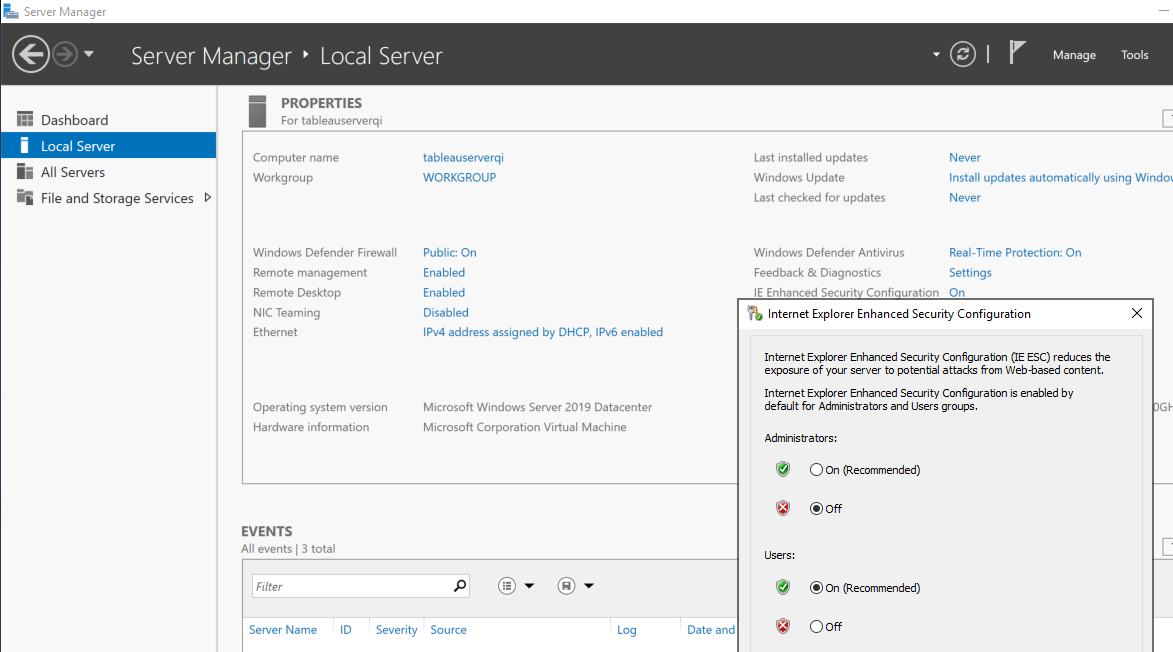Click the IE ESC dialog title icon

[x=754, y=313]
